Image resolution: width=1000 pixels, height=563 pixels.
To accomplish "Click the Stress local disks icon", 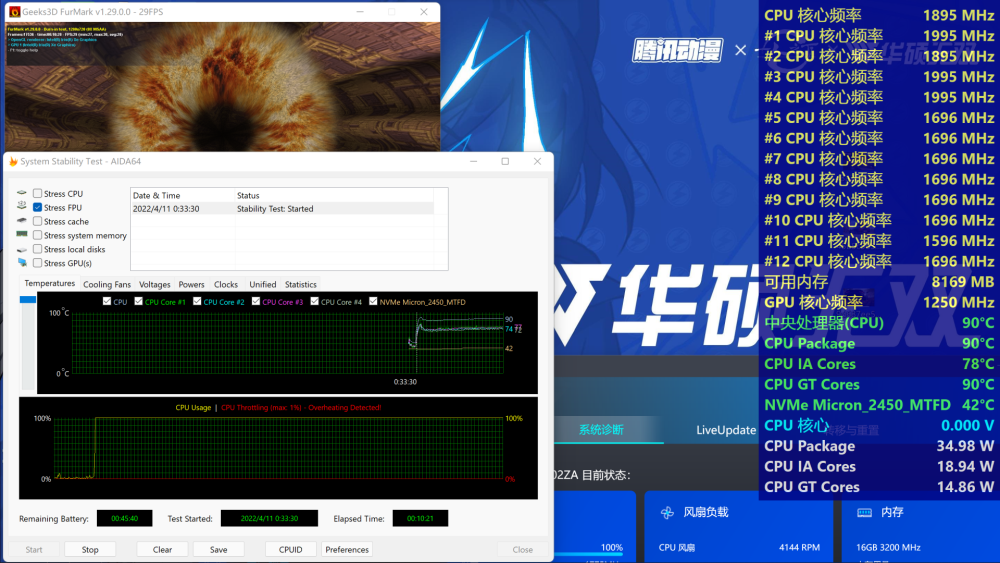I will [22, 249].
